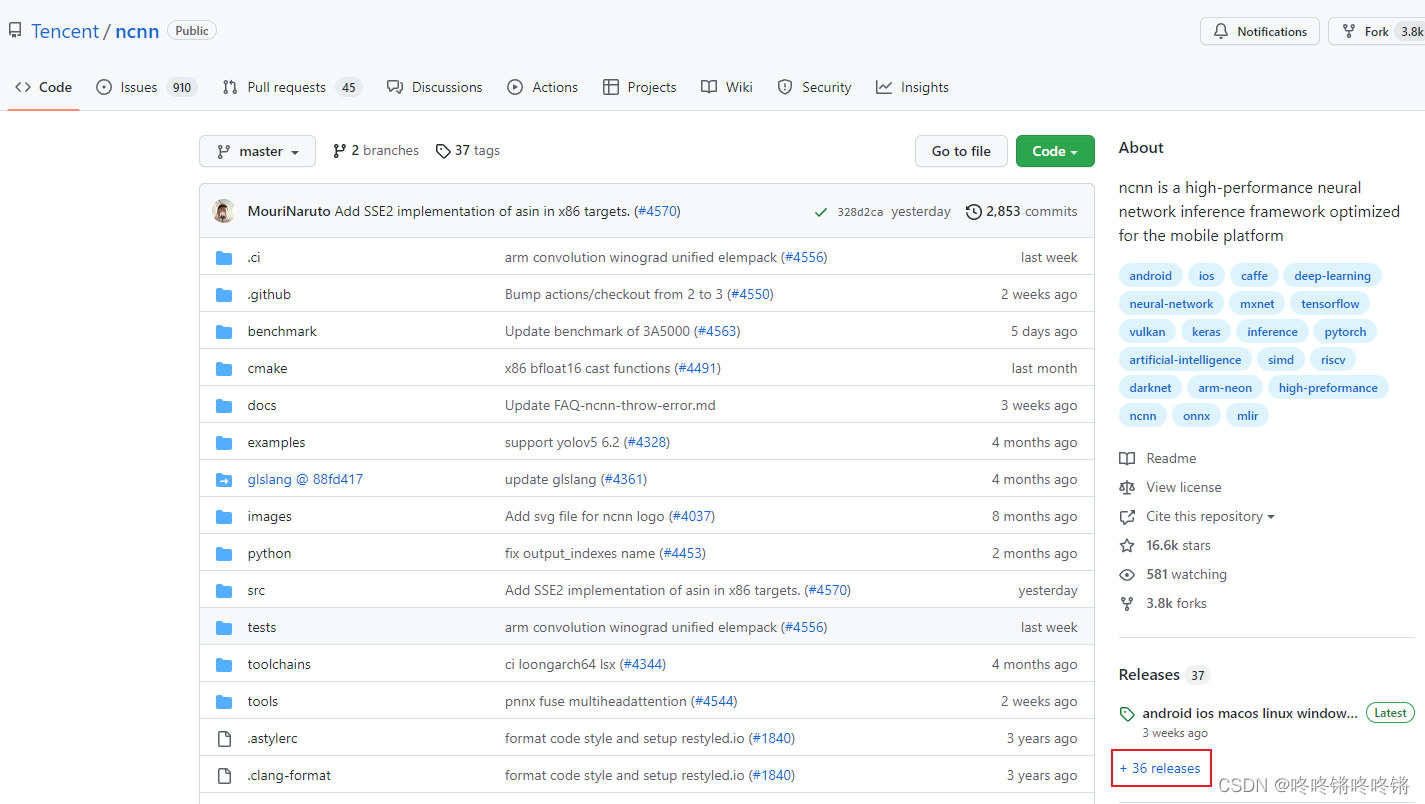Select the onnx topic tag

(x=1196, y=416)
